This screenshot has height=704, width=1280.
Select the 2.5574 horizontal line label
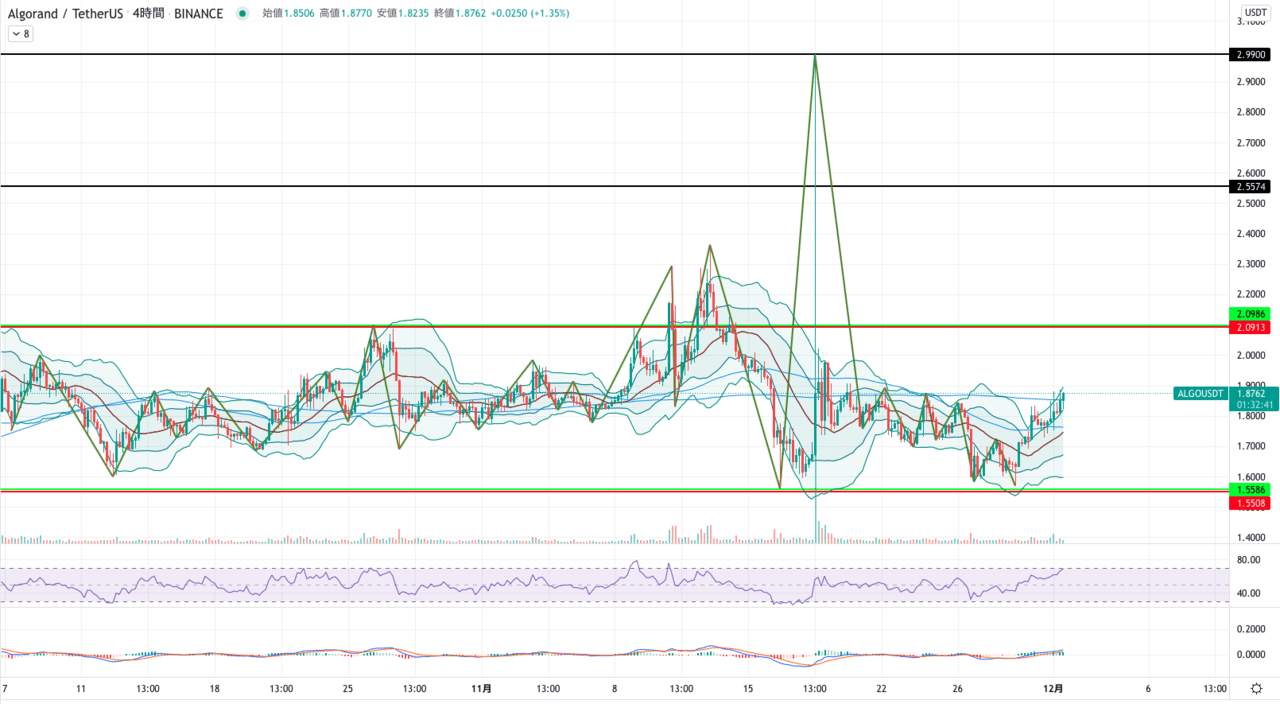[1252, 187]
